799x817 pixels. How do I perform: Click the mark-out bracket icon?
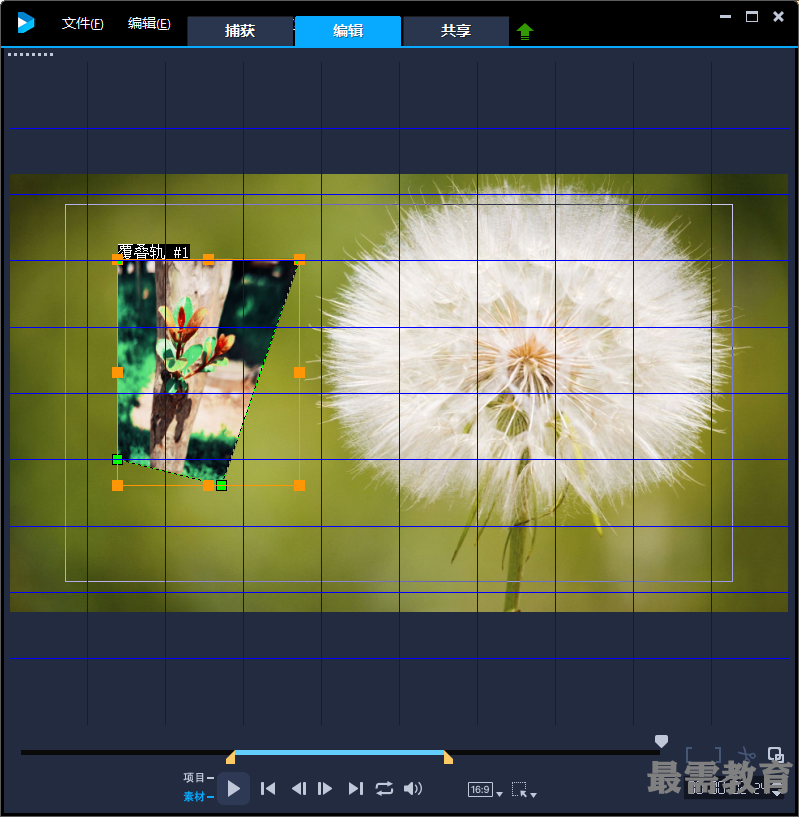point(716,754)
